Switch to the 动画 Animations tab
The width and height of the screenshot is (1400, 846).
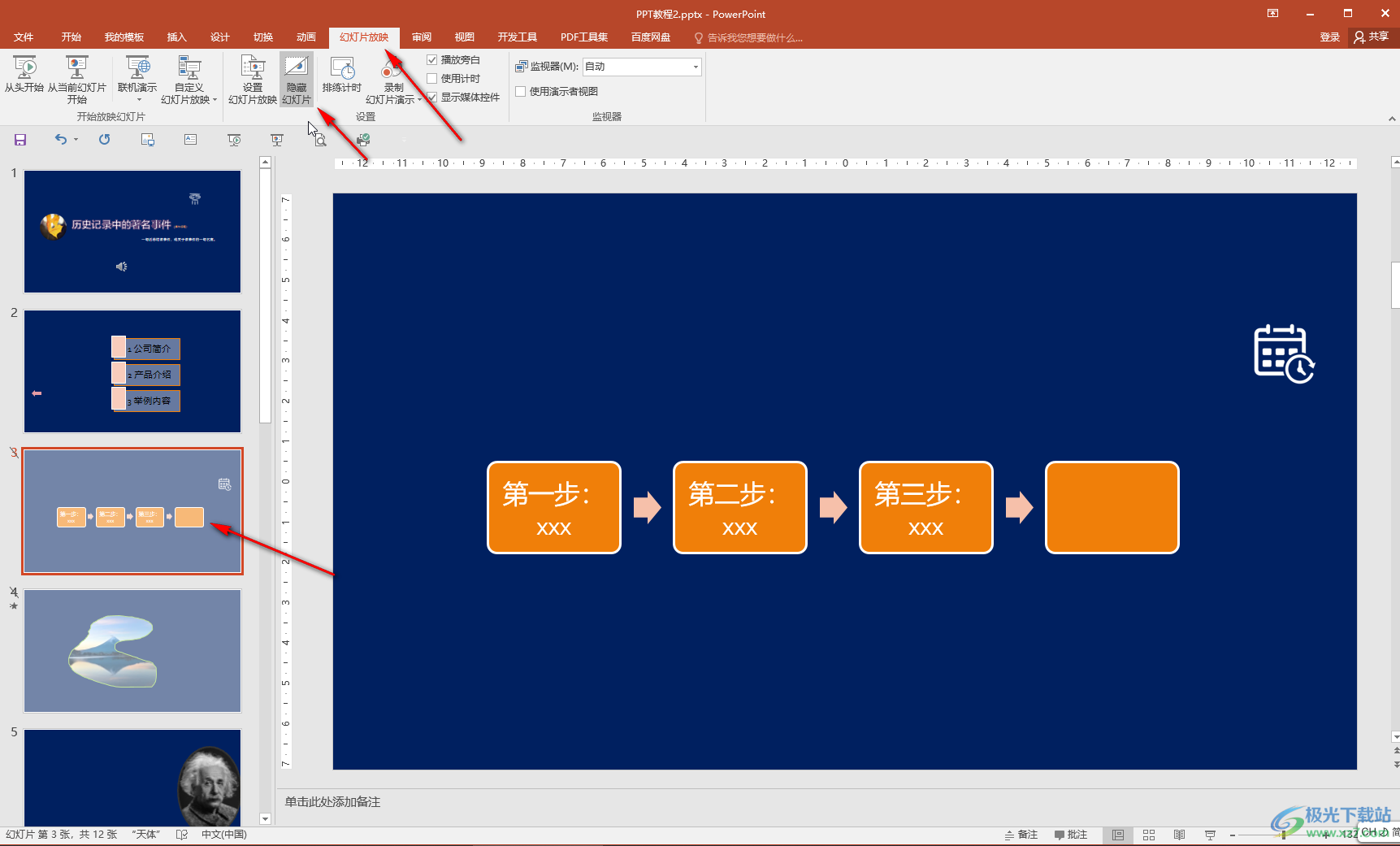click(x=306, y=37)
